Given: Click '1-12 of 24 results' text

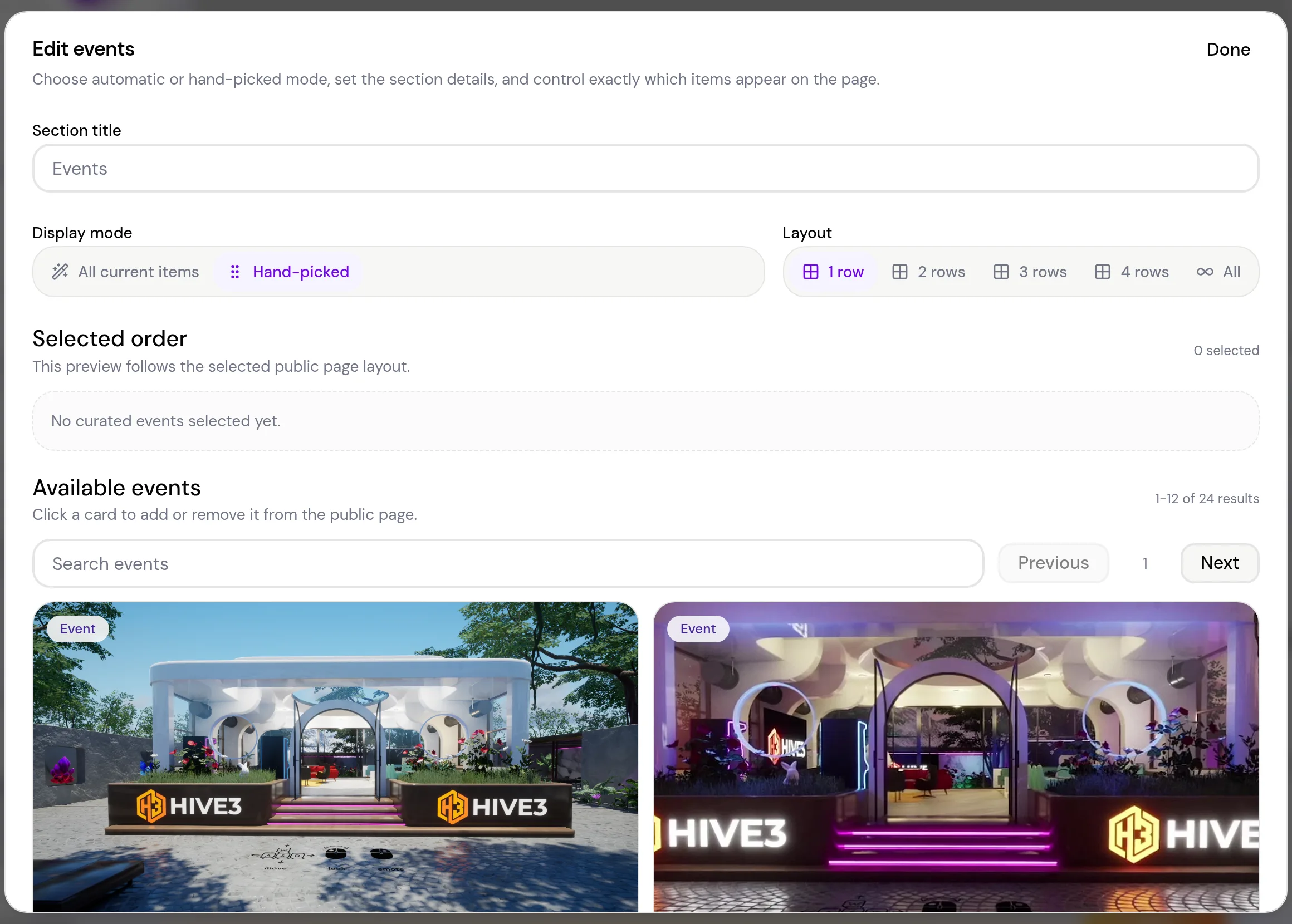Looking at the screenshot, I should click(1207, 498).
